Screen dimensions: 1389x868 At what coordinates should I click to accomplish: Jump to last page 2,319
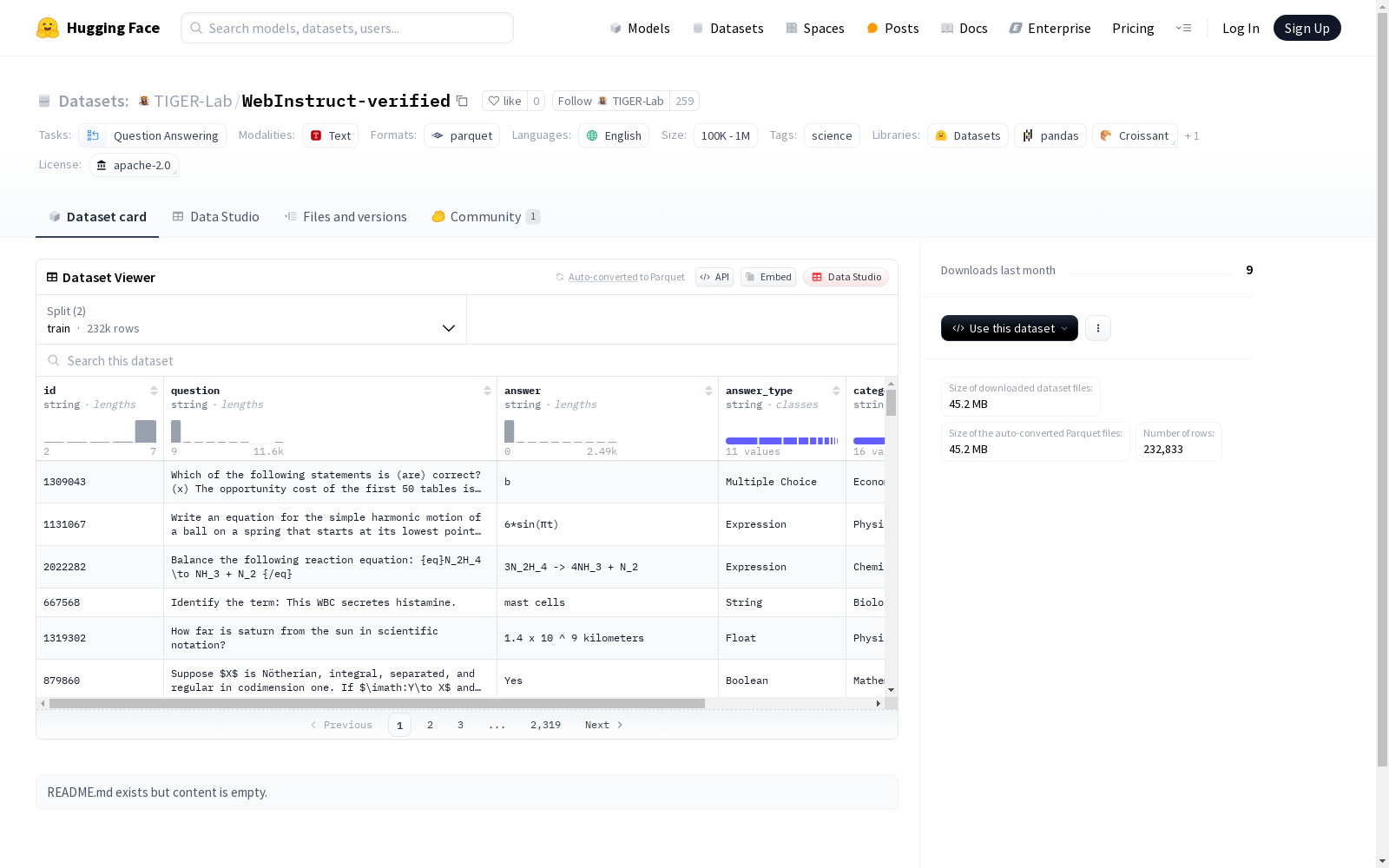pyautogui.click(x=545, y=725)
